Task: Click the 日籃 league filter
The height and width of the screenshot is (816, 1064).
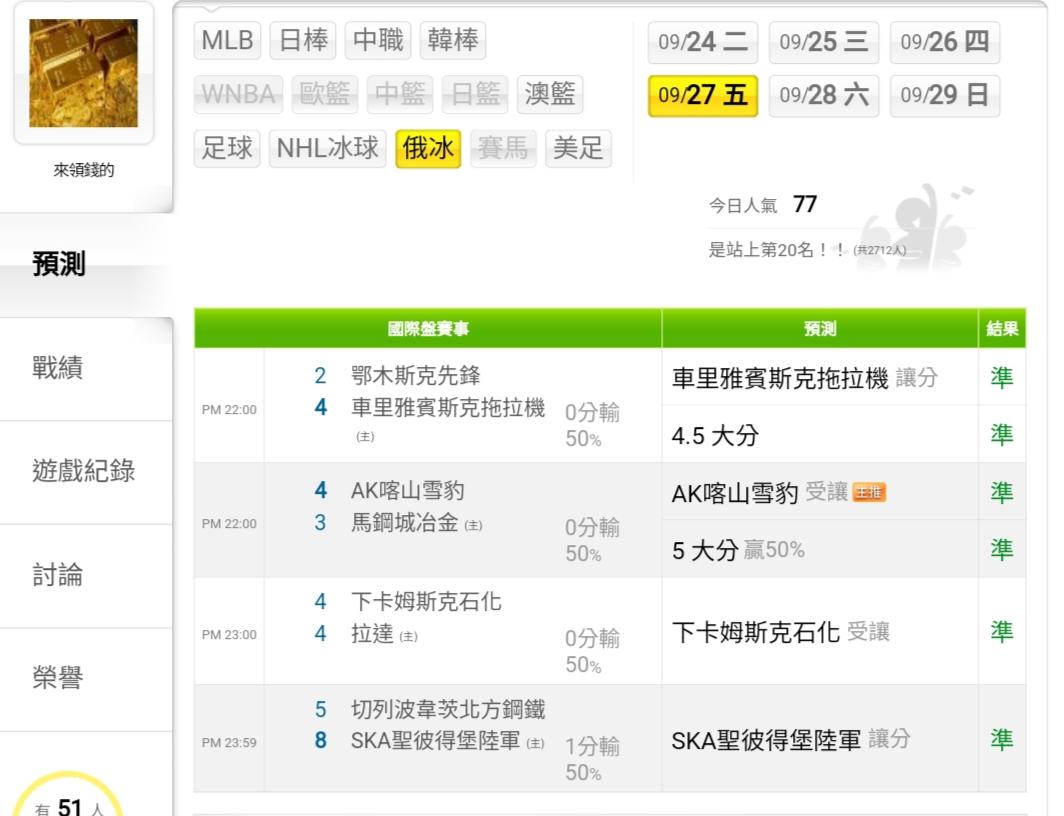Action: click(475, 94)
